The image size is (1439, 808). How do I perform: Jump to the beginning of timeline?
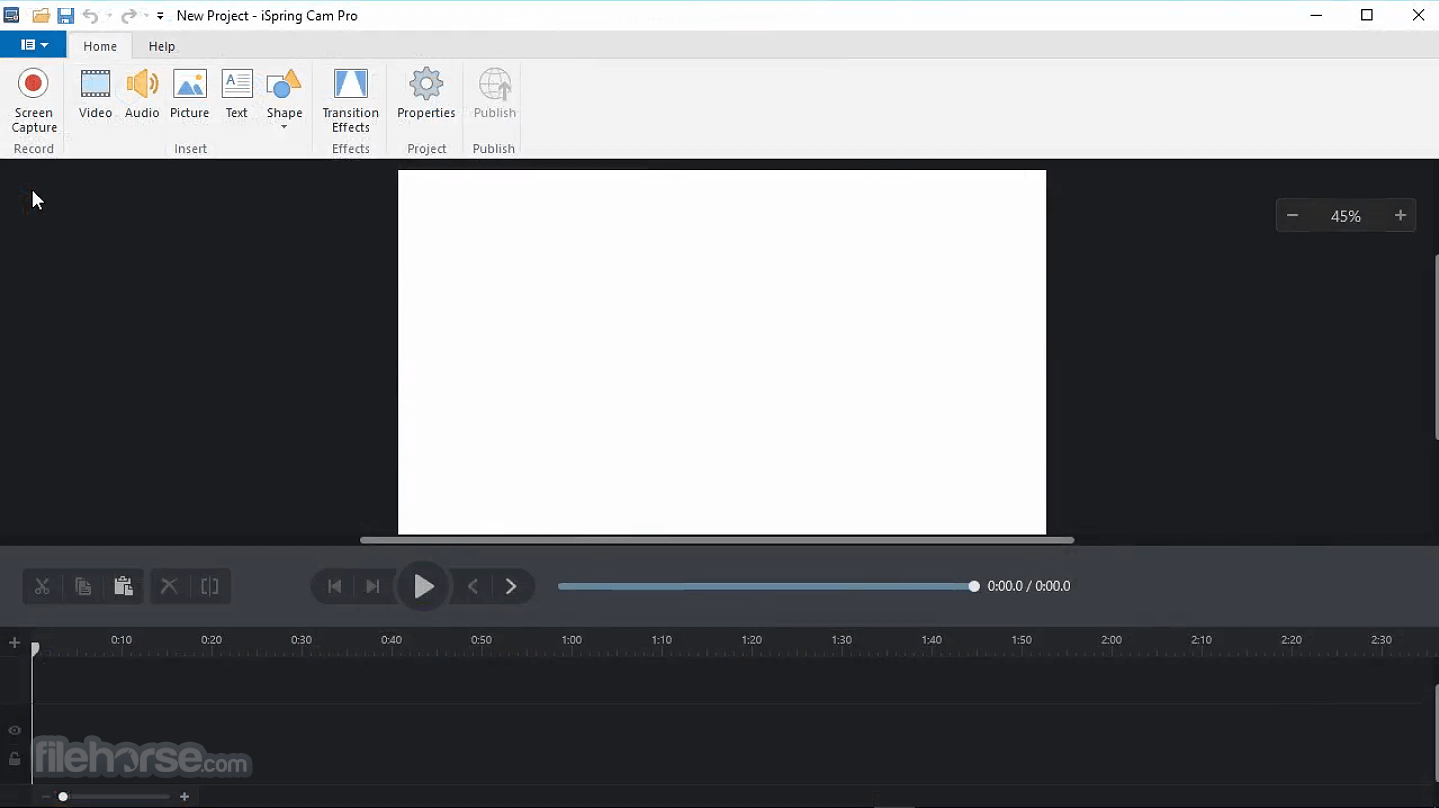pos(335,587)
